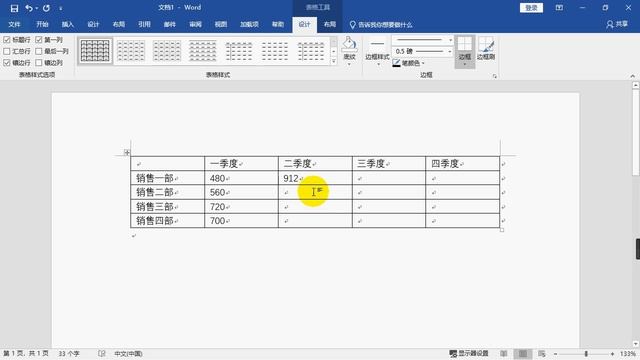Click the 33 个字 word count
Screen dimensions: 640x360
pyautogui.click(x=69, y=353)
